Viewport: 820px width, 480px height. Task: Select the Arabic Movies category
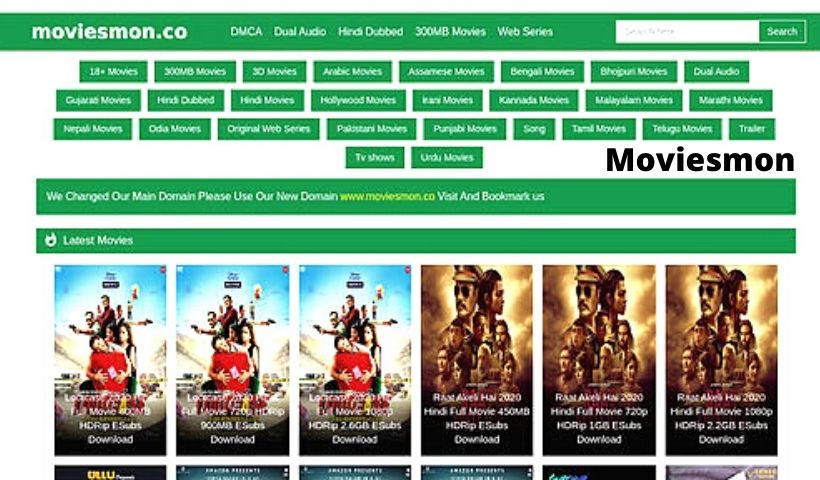352,72
